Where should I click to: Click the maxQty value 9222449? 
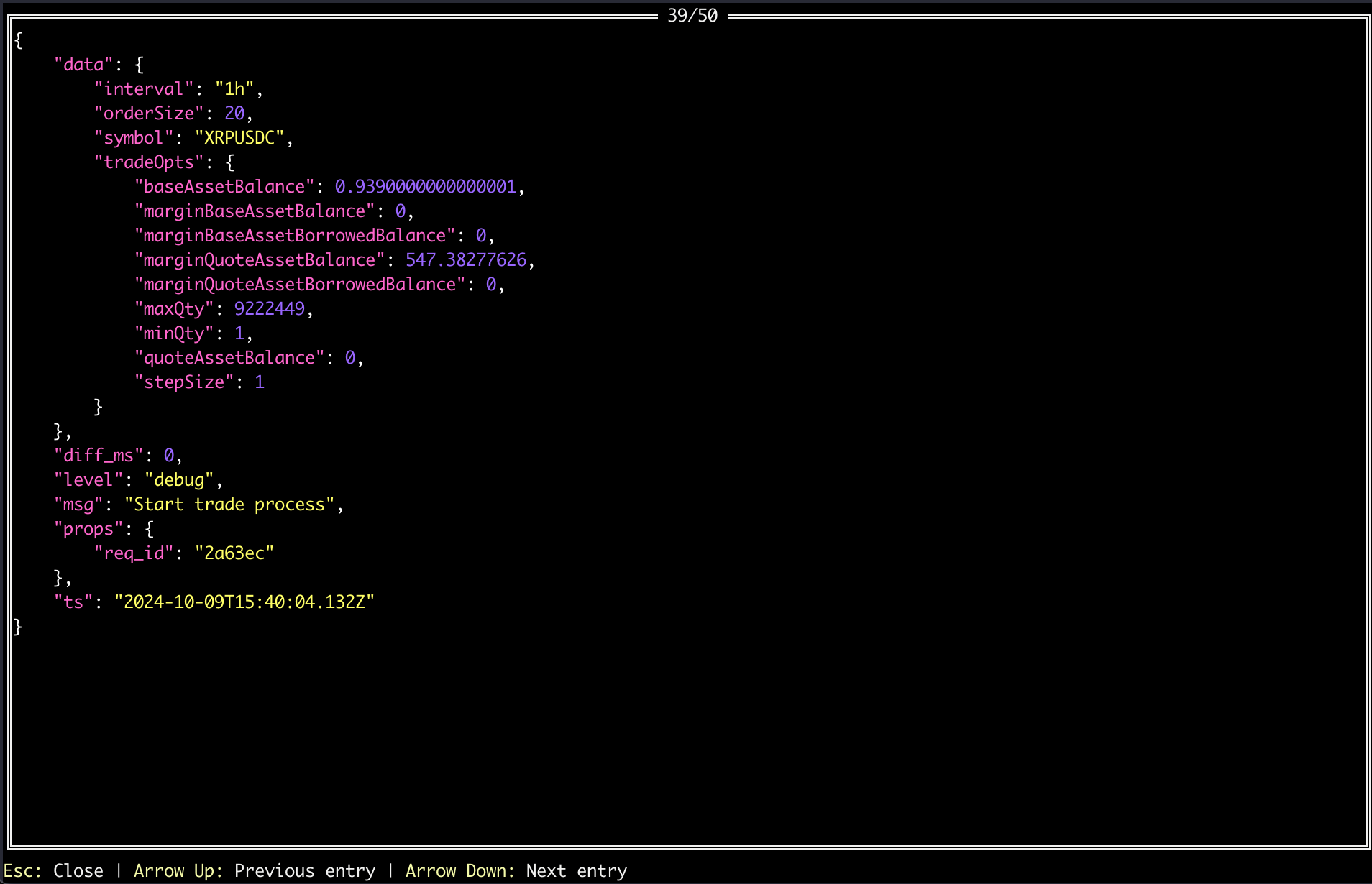[x=269, y=309]
